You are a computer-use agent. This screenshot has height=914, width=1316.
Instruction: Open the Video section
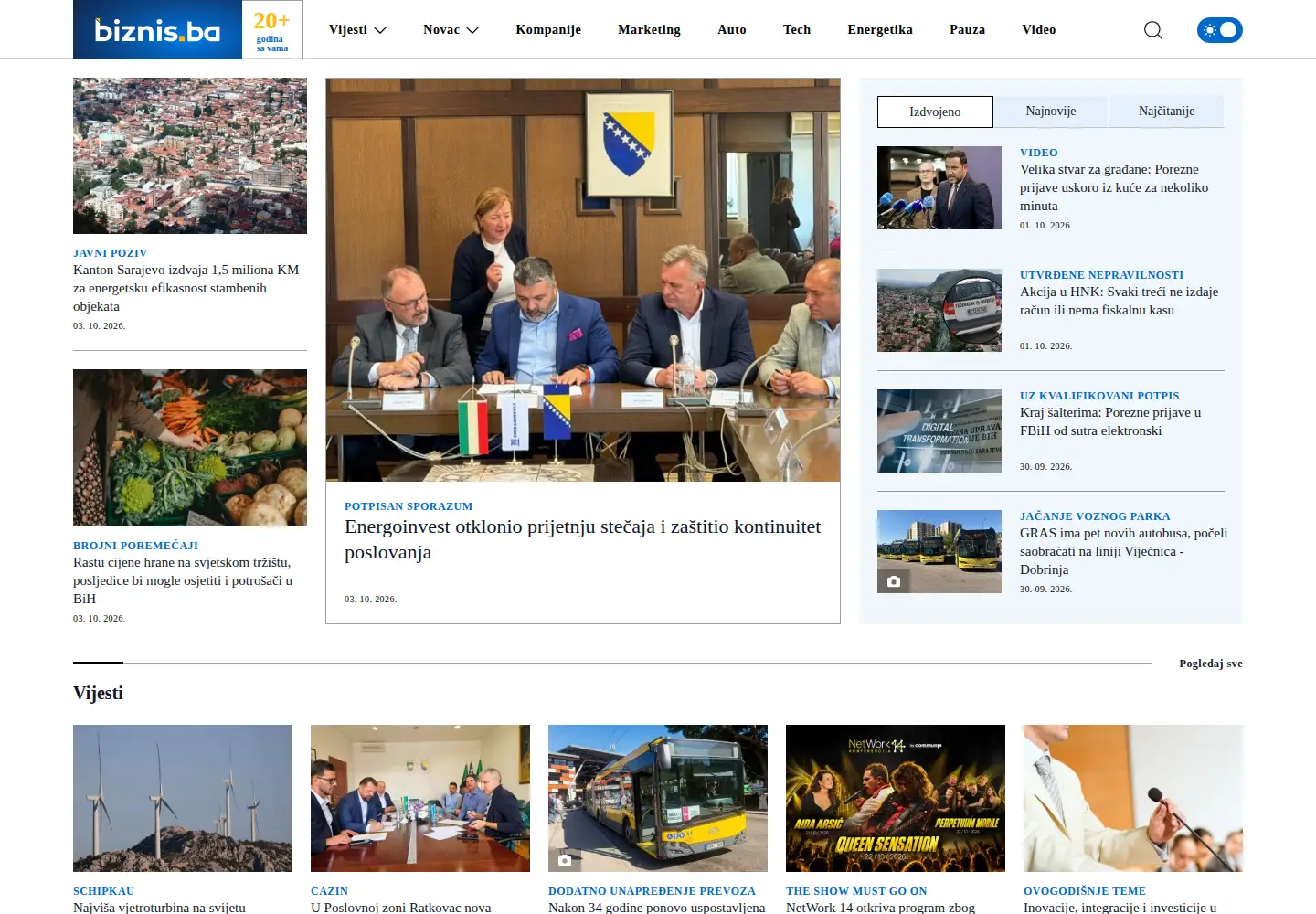[x=1039, y=30]
